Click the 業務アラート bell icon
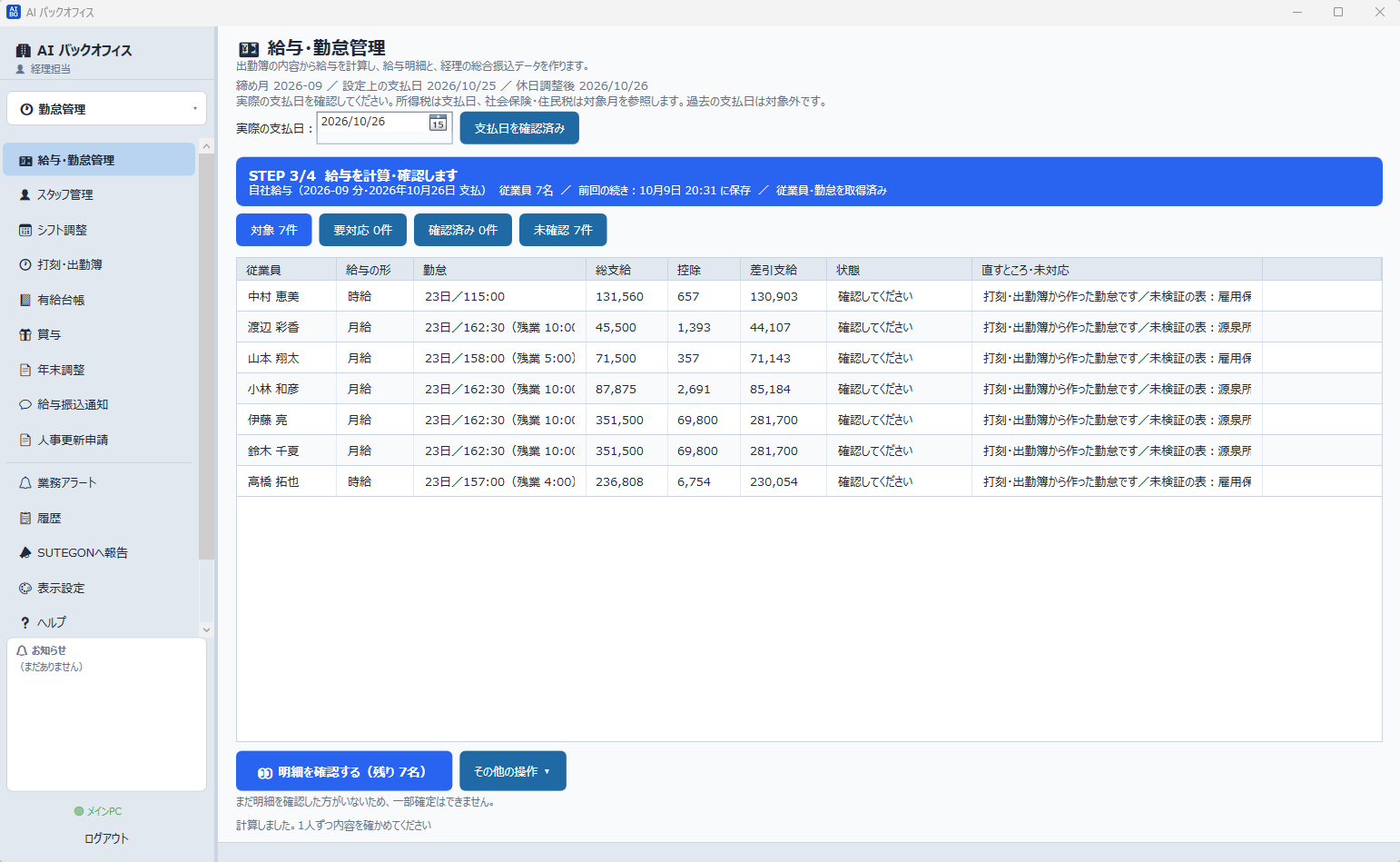 tap(25, 483)
